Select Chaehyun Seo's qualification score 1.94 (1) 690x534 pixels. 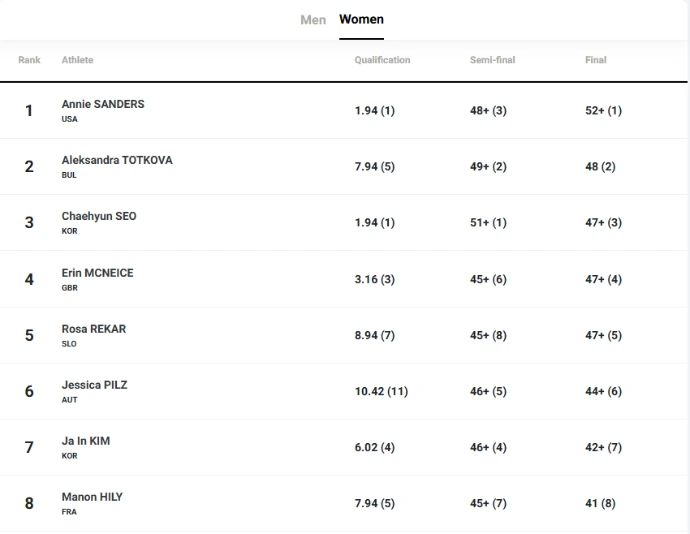click(x=374, y=222)
